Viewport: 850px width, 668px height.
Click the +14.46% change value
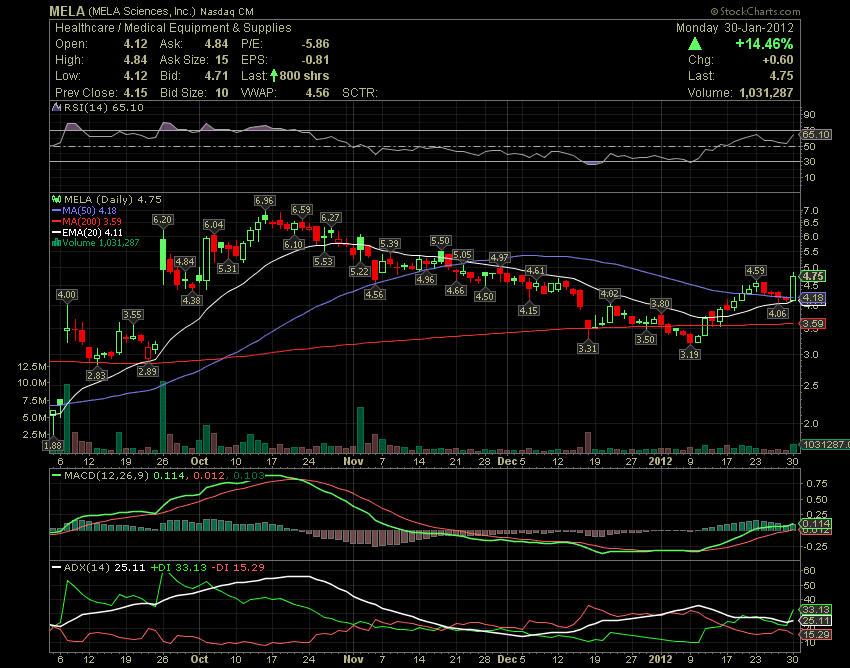click(764, 44)
